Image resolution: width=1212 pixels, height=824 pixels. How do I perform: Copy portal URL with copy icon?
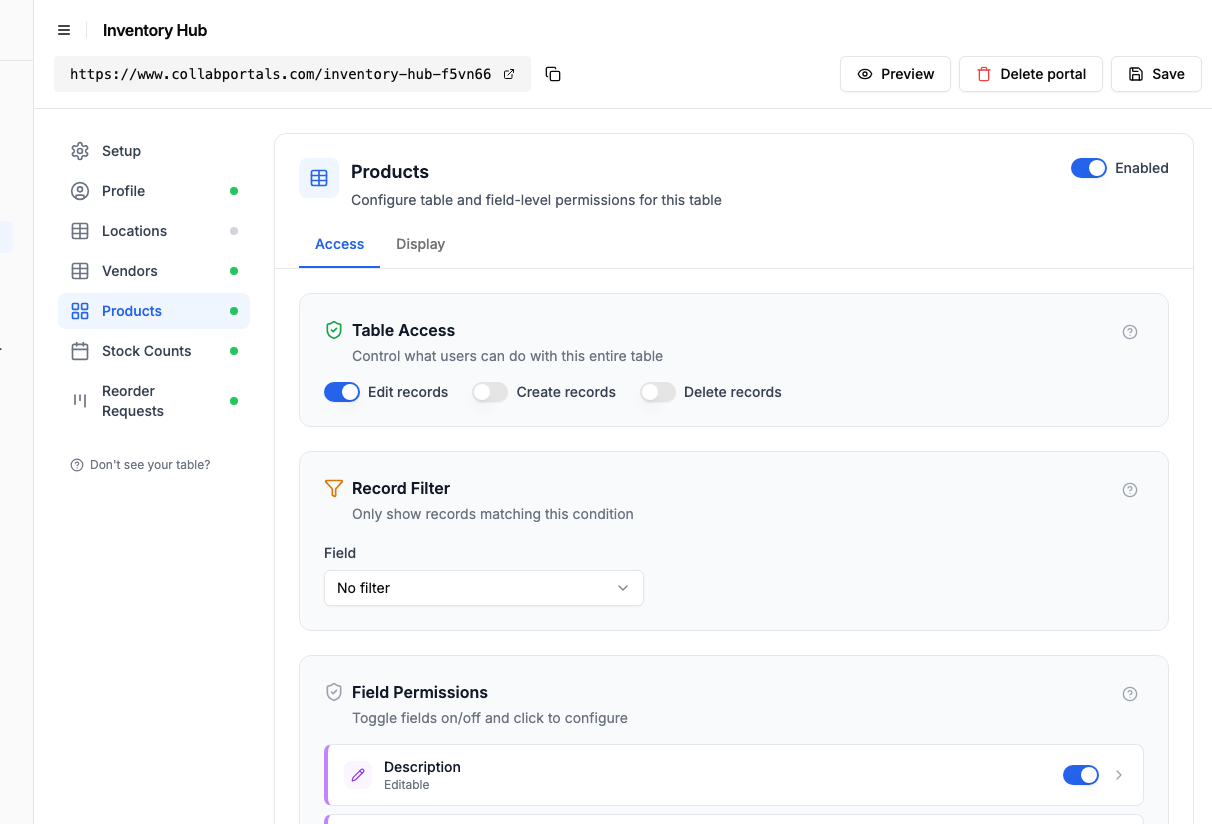pyautogui.click(x=553, y=74)
